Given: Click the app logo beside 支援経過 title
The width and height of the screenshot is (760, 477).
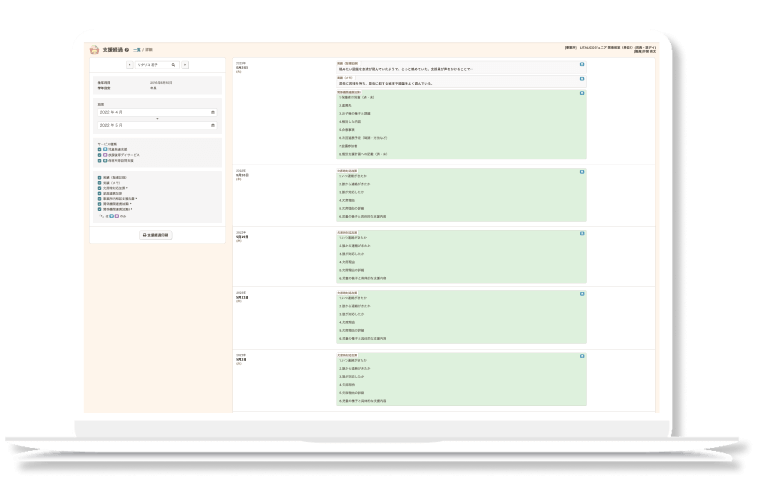Looking at the screenshot, I should coord(94,49).
